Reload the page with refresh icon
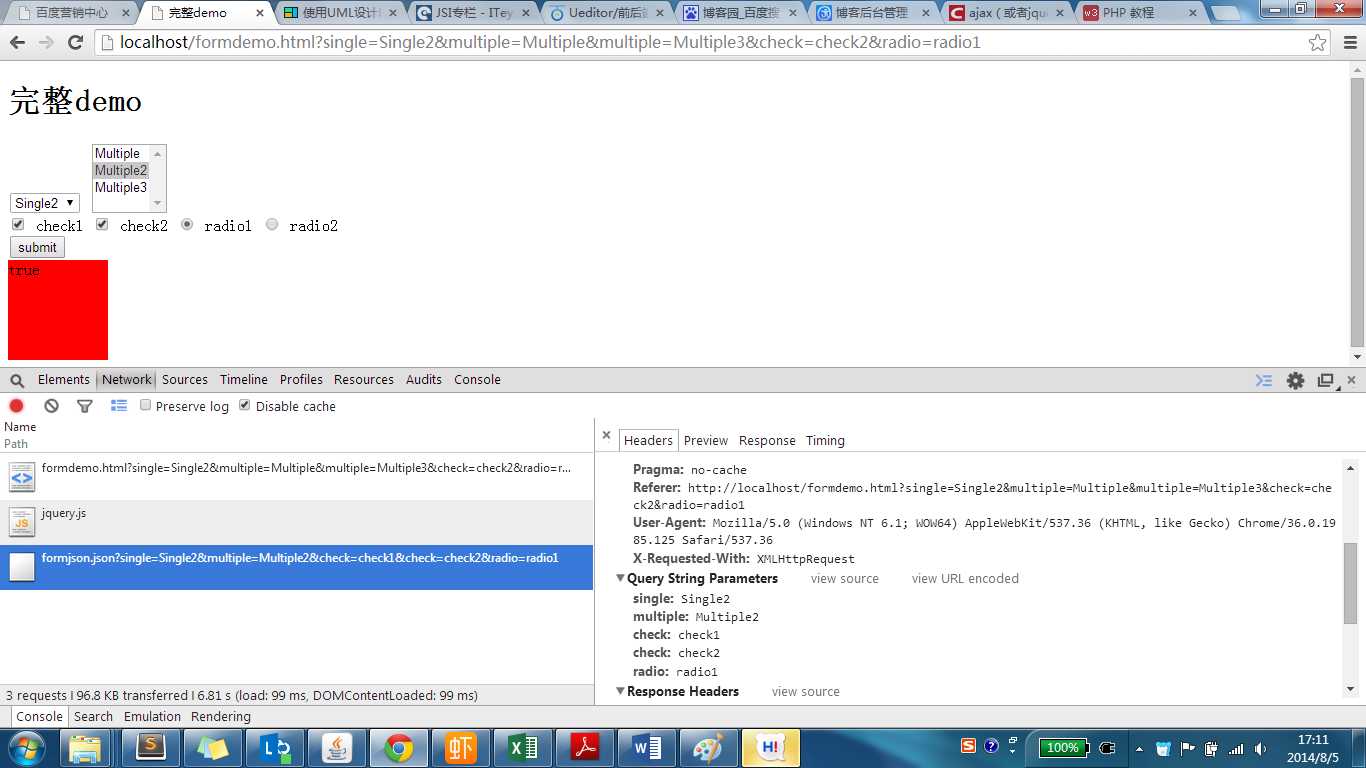The height and width of the screenshot is (768, 1366). tap(75, 43)
